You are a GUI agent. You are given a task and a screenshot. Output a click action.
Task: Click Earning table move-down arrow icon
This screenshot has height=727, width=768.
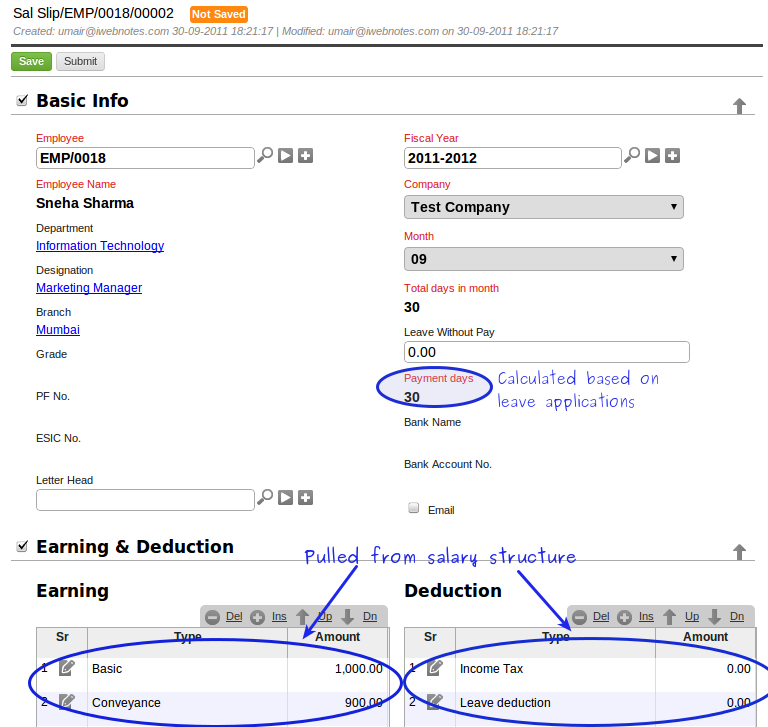(x=348, y=617)
